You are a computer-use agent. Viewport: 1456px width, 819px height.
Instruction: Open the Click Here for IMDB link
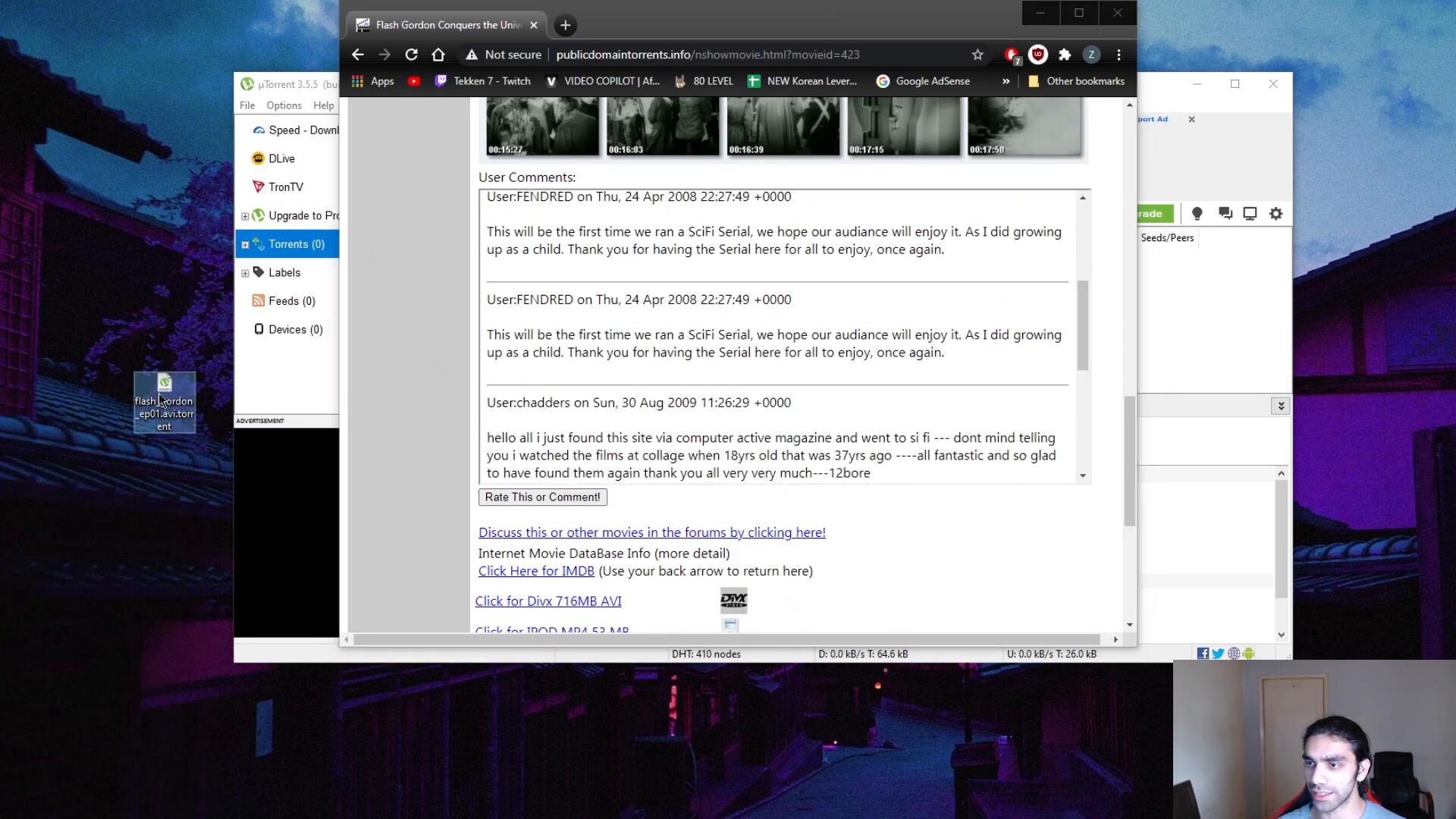(536, 571)
